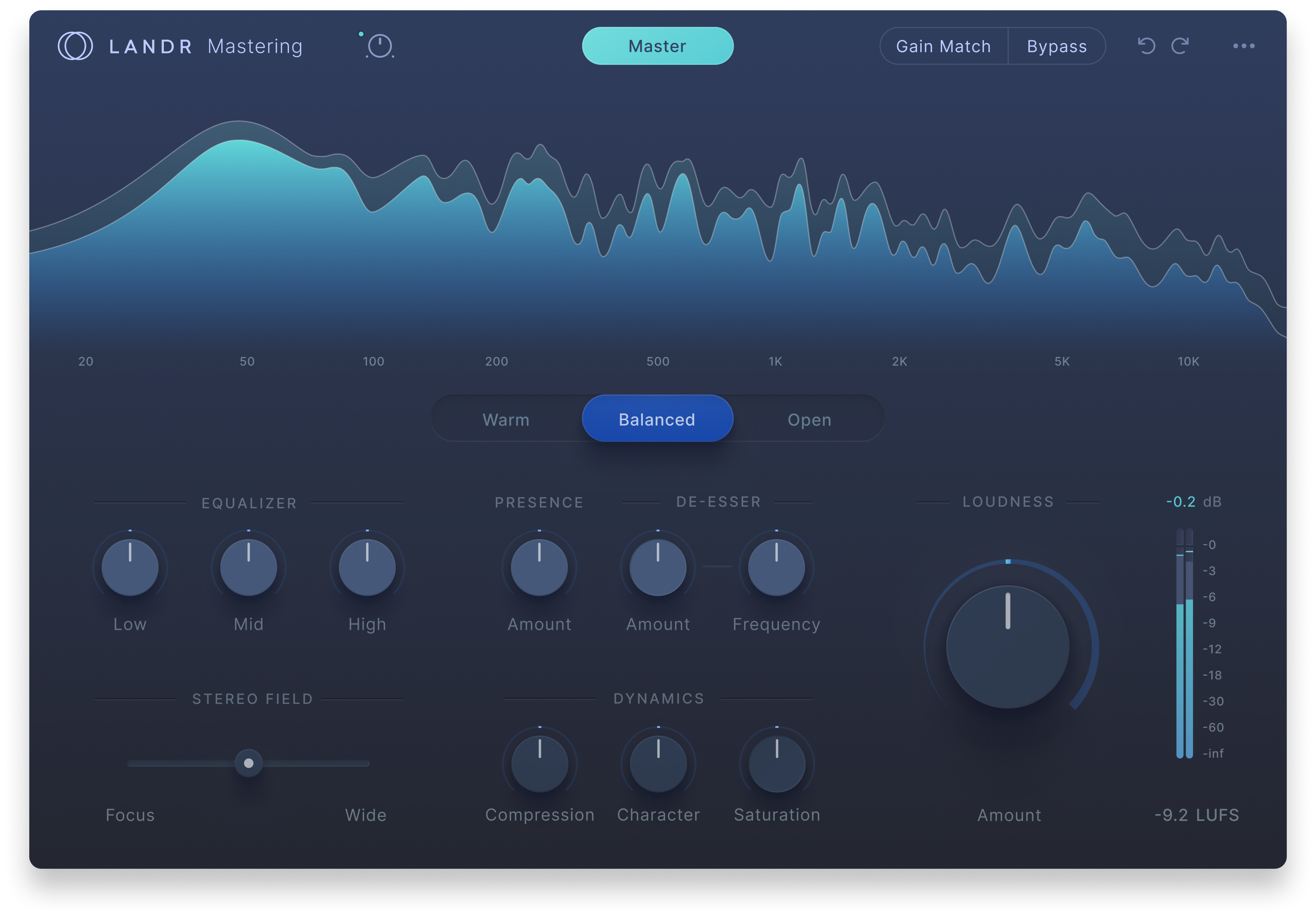The height and width of the screenshot is (917, 1316).
Task: Select the Warm style
Action: [506, 419]
